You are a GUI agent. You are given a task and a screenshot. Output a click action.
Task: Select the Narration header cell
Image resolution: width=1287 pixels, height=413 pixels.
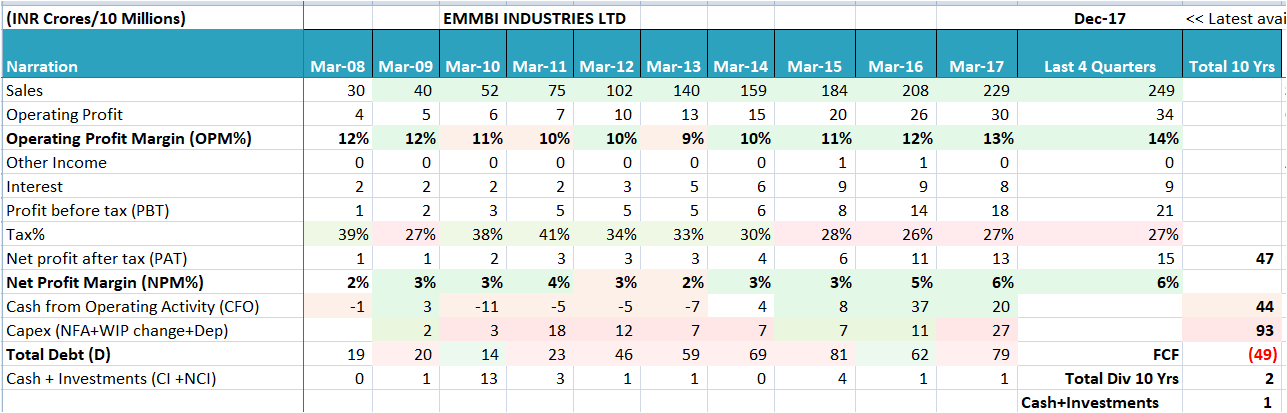click(x=42, y=67)
